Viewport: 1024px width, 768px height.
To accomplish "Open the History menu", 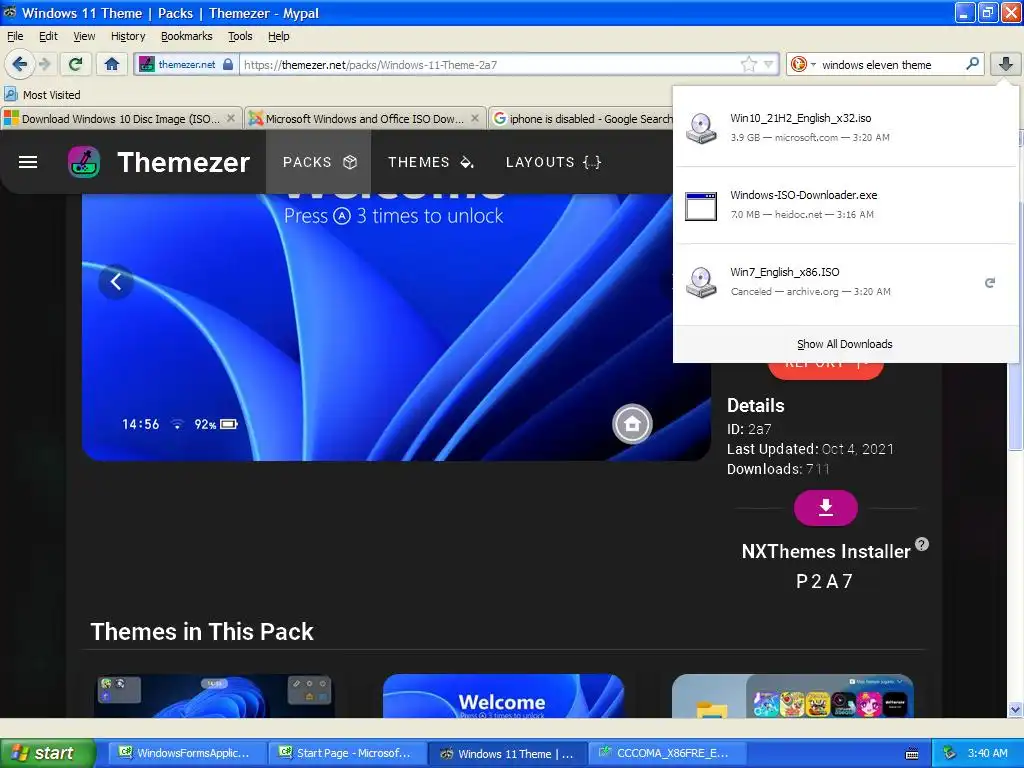I will click(127, 36).
